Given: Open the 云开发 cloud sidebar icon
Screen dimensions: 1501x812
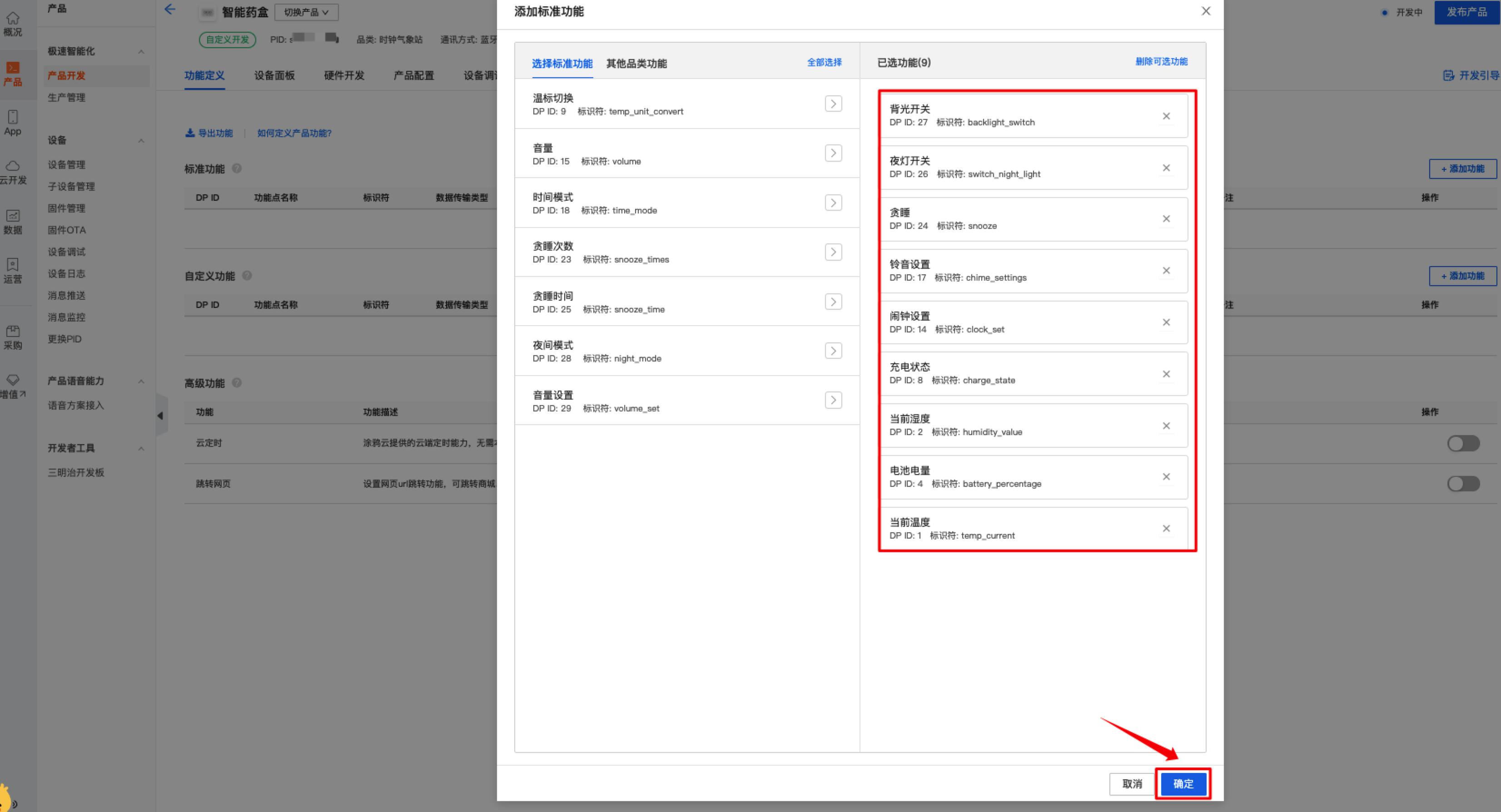Looking at the screenshot, I should [13, 173].
